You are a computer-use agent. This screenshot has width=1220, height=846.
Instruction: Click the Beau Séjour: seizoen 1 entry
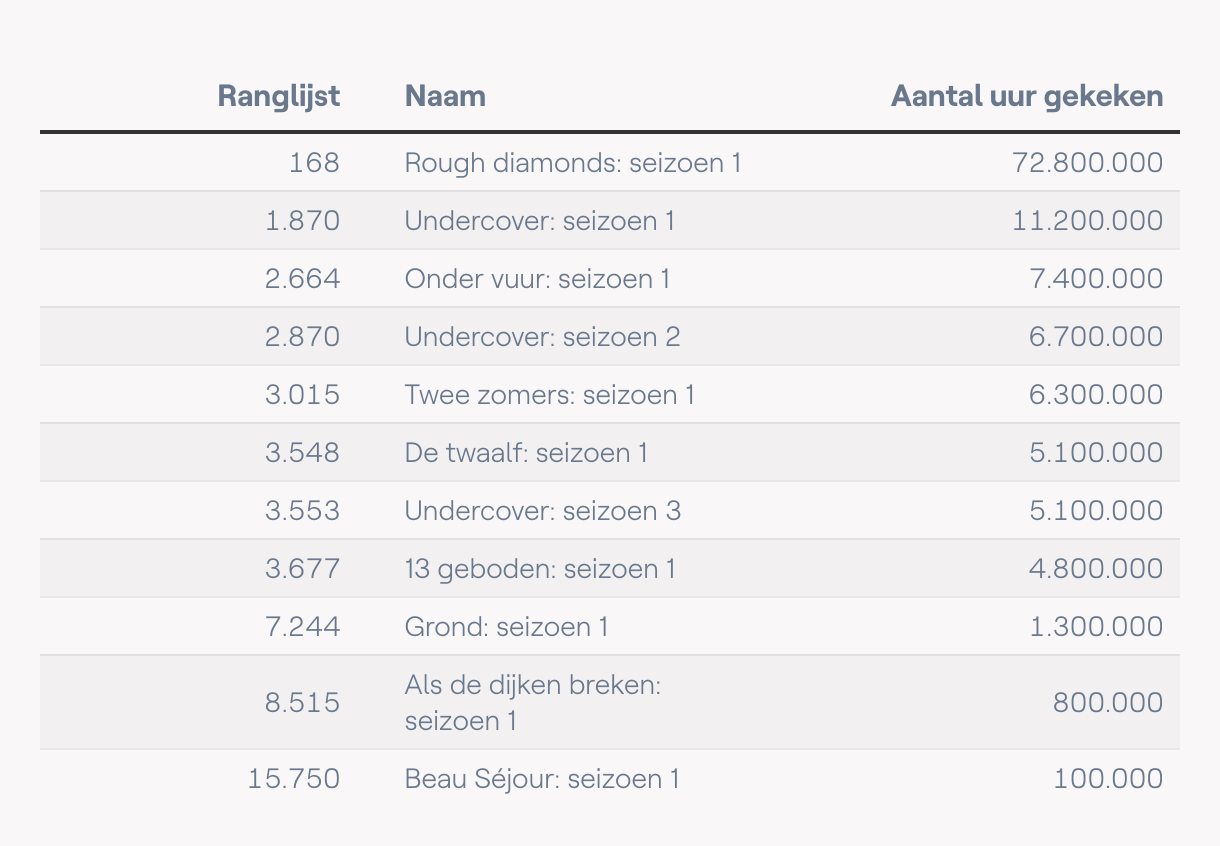(542, 778)
